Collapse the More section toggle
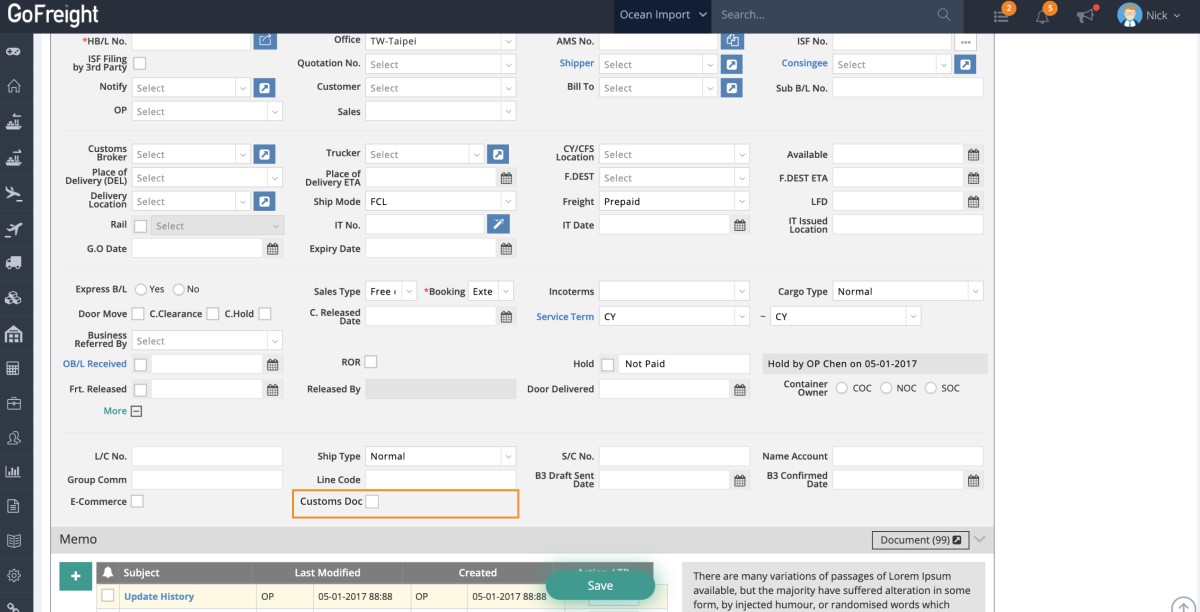This screenshot has height=612, width=1200. [x=137, y=411]
